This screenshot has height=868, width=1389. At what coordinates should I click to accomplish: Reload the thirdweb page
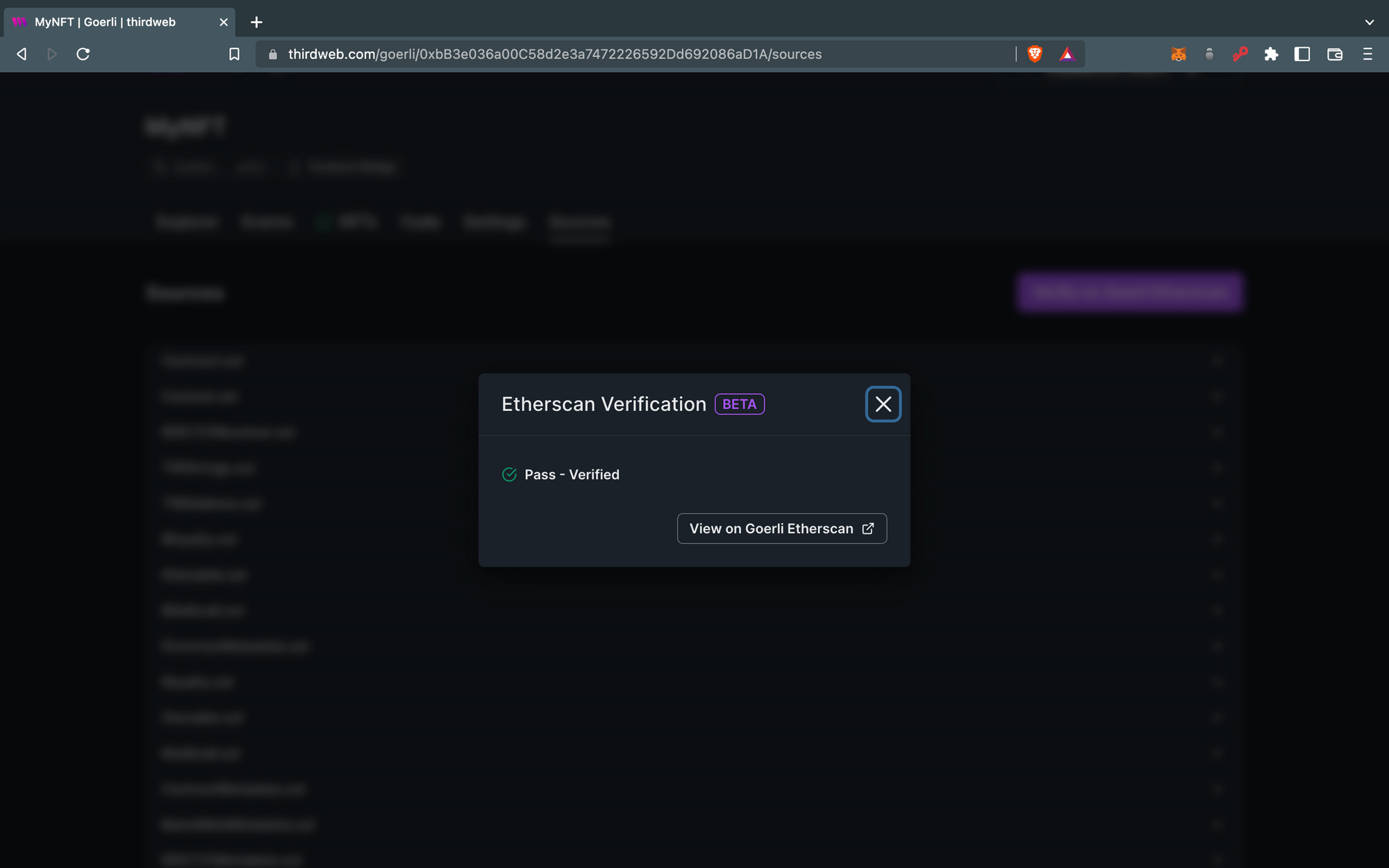(83, 53)
